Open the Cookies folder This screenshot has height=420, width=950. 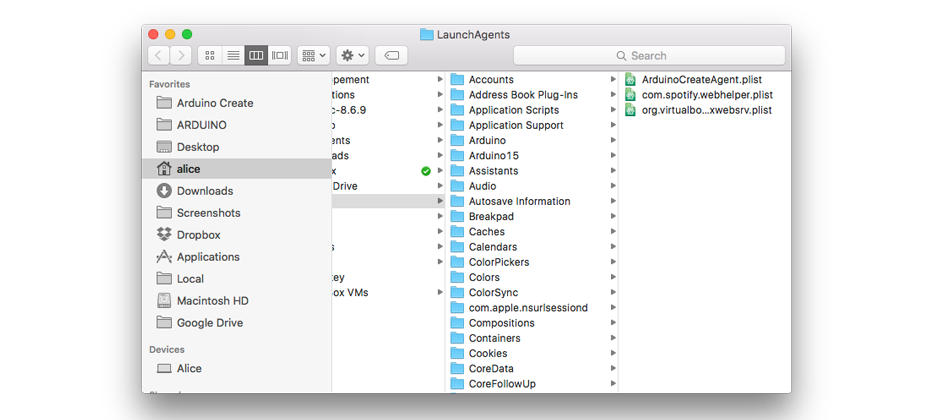[532, 353]
